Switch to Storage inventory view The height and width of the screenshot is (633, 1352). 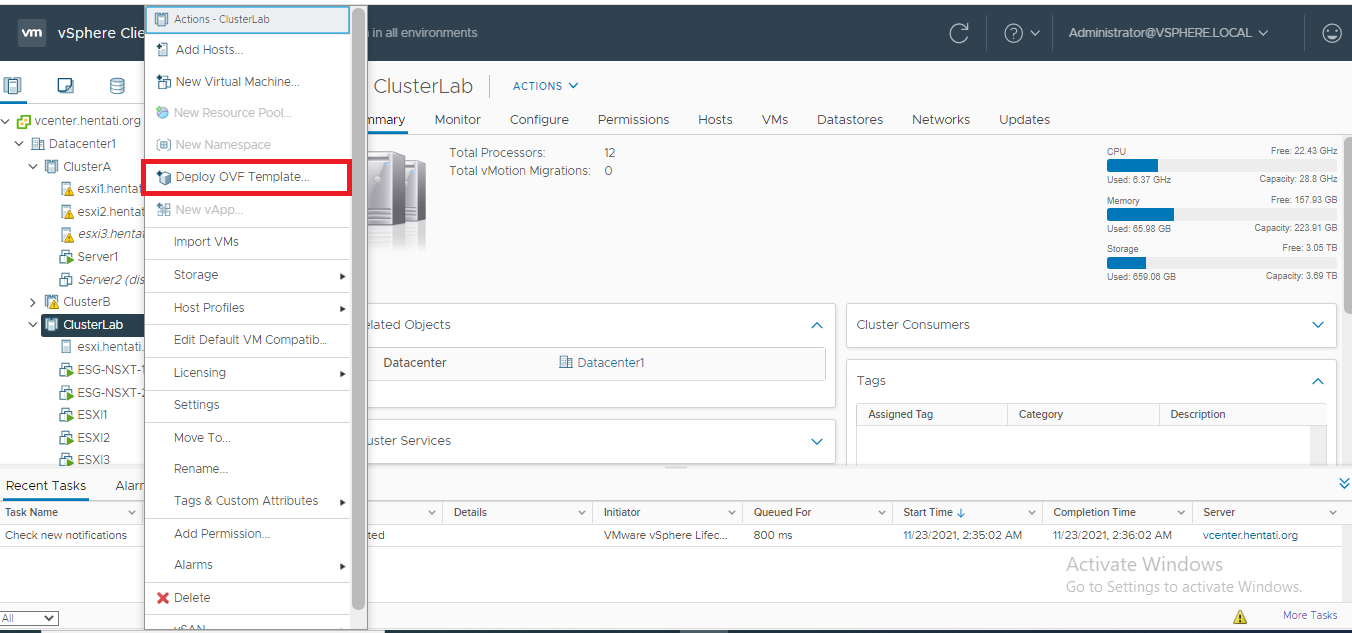[117, 86]
